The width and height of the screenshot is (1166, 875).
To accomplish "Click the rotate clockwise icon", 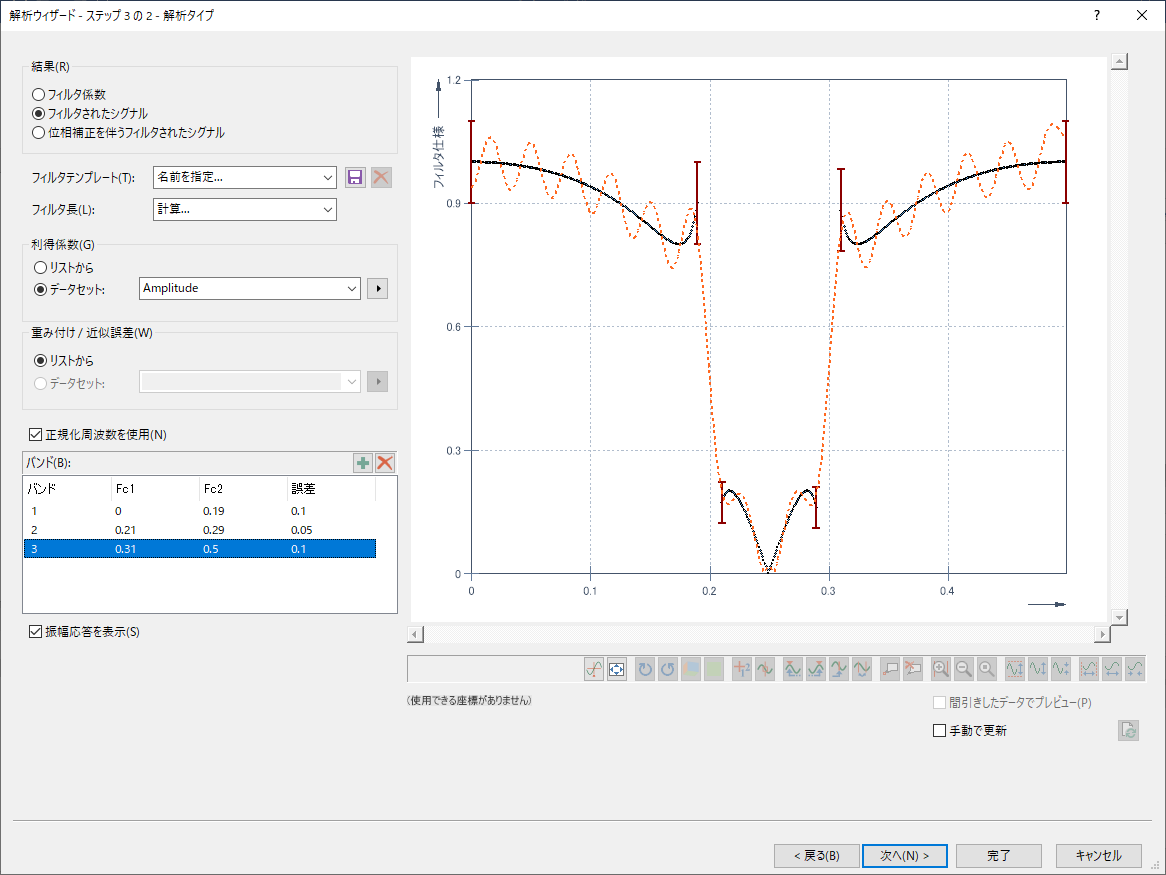I will click(645, 669).
